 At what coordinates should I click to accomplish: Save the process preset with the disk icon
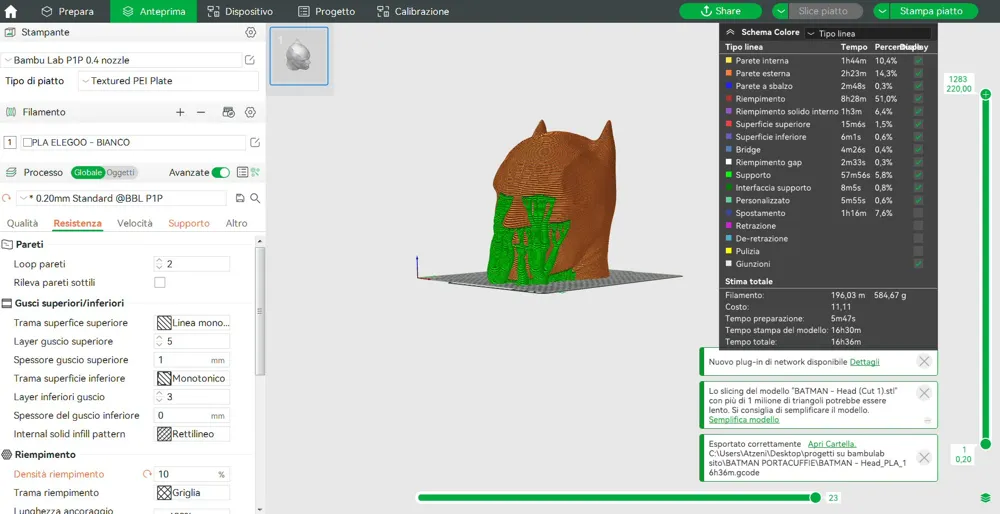(x=240, y=198)
